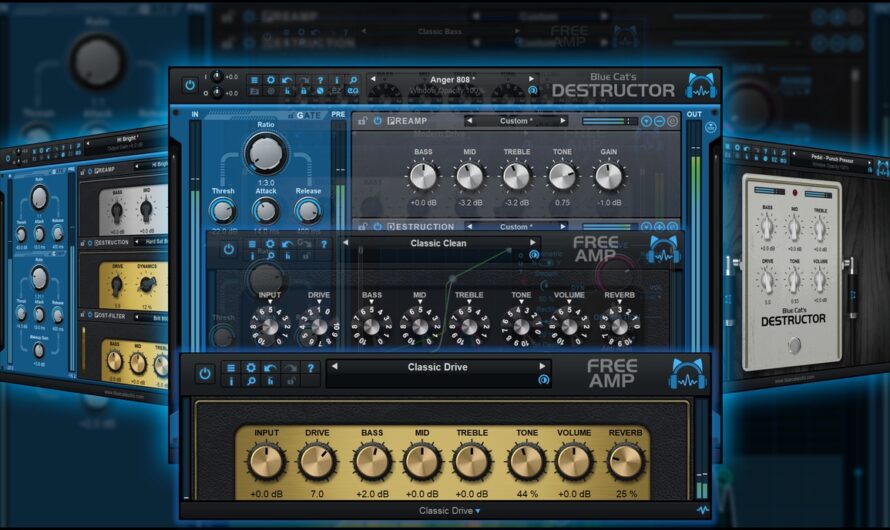Click the EQ icon in Destructor toolbar

[353, 91]
